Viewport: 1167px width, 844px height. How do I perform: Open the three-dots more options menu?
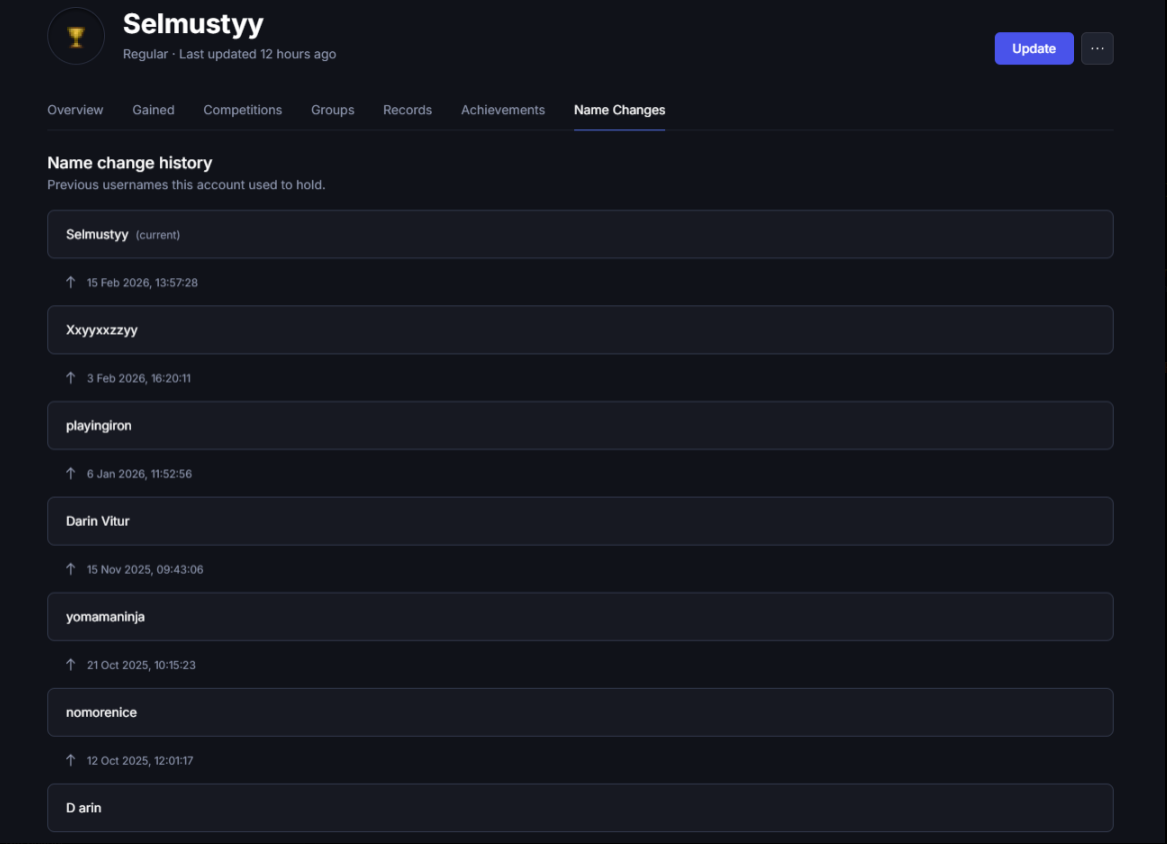click(1097, 48)
